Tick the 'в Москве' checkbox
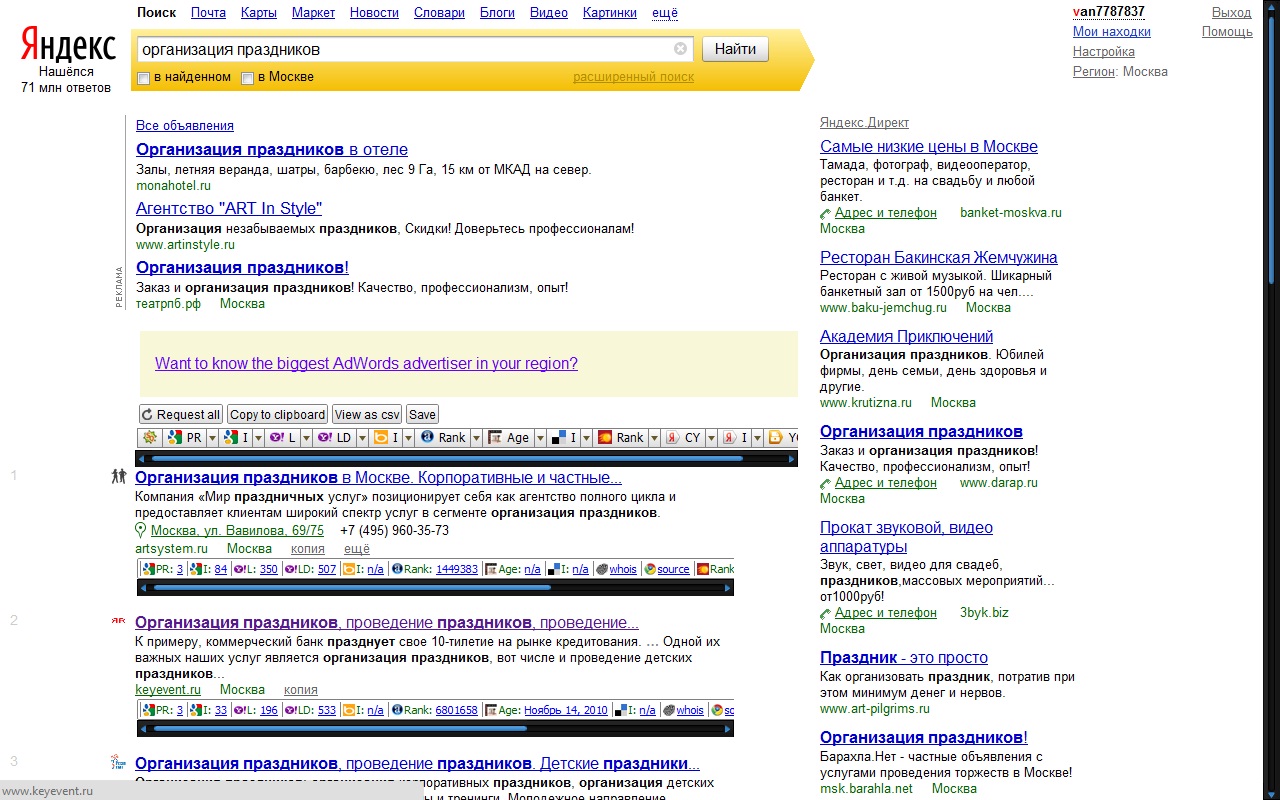The image size is (1280, 800). pos(248,78)
